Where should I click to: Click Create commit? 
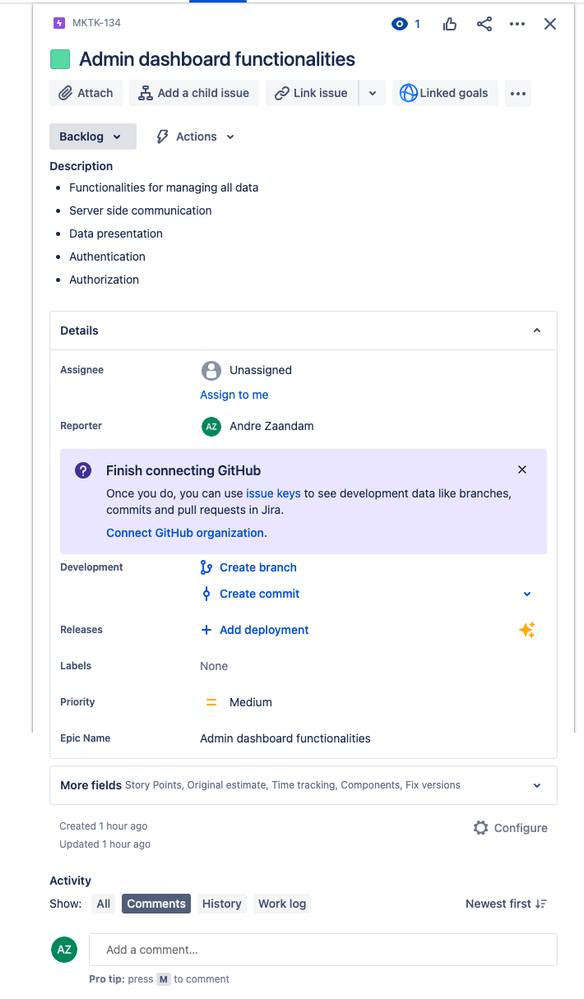[259, 594]
